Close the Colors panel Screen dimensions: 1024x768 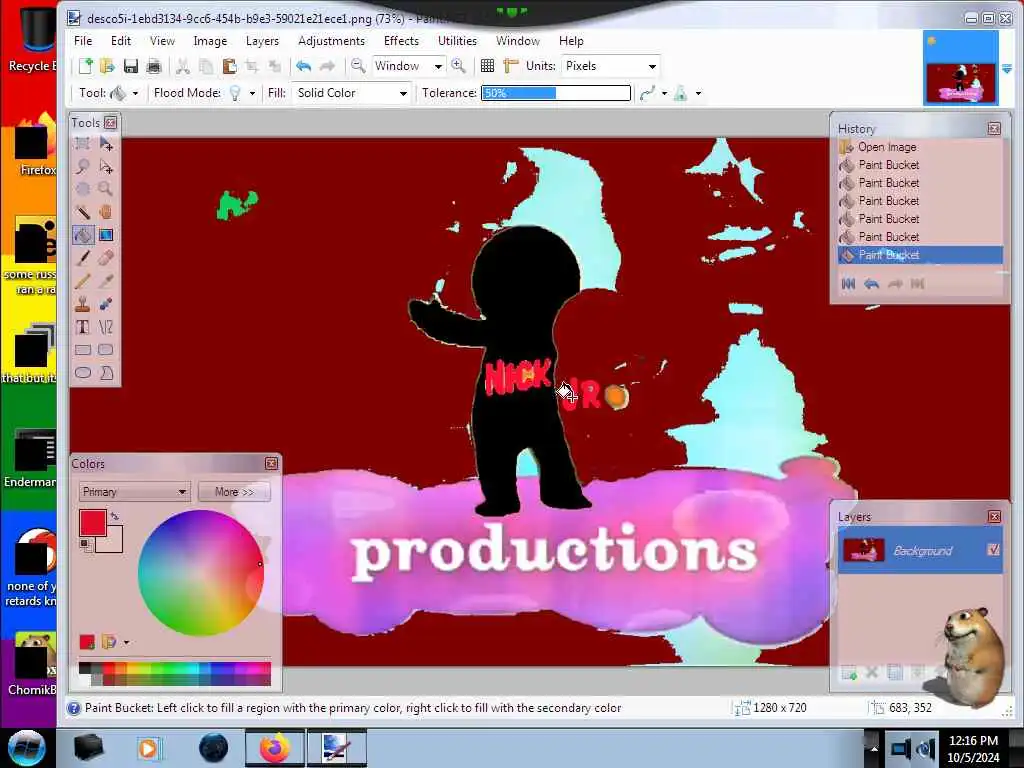(272, 464)
